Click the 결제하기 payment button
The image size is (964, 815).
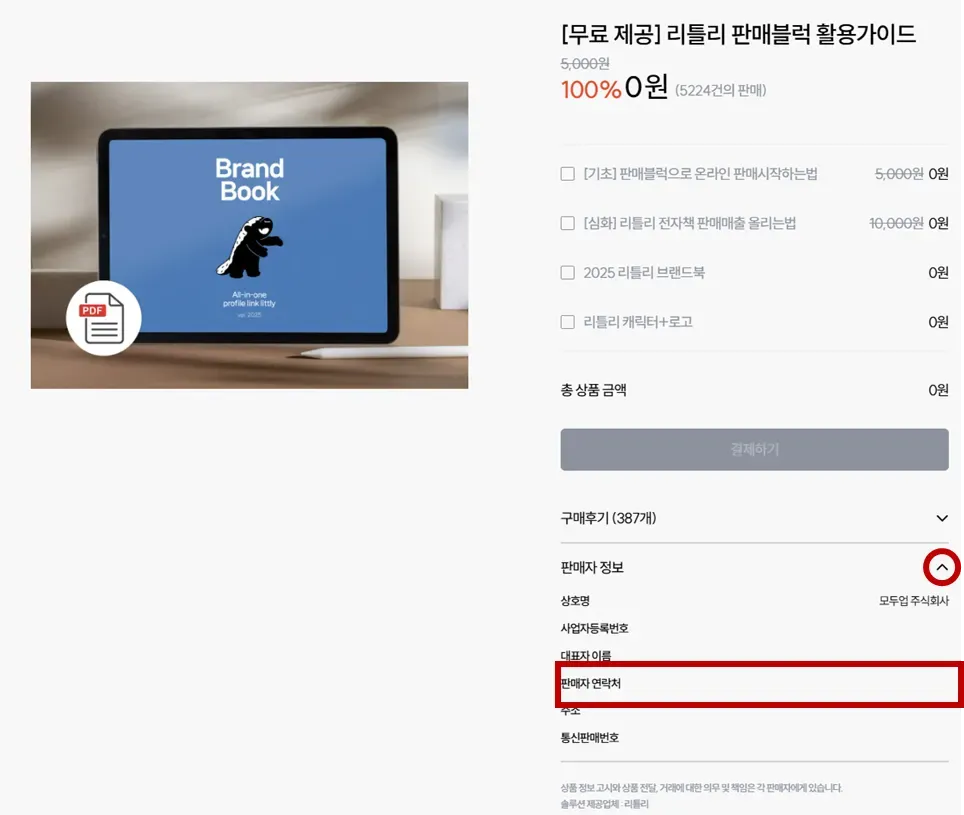754,449
